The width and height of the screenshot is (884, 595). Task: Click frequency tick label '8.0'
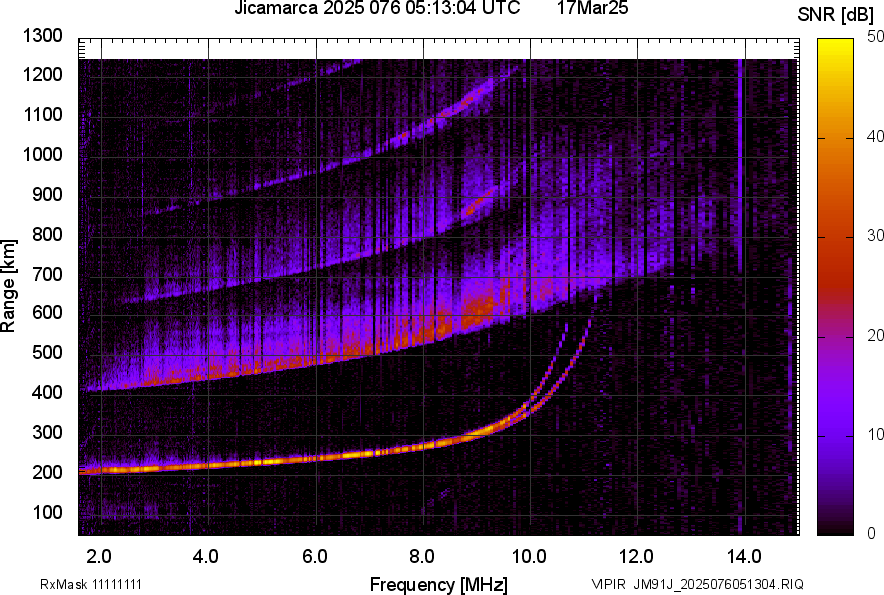[422, 557]
